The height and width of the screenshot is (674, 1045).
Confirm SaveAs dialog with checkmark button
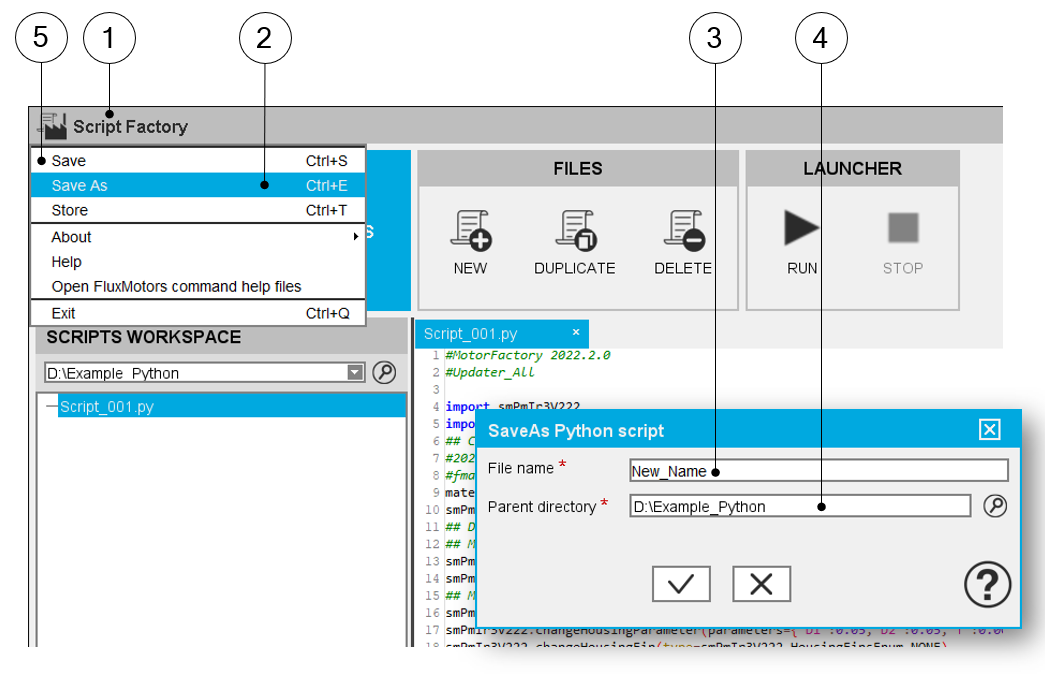[681, 584]
